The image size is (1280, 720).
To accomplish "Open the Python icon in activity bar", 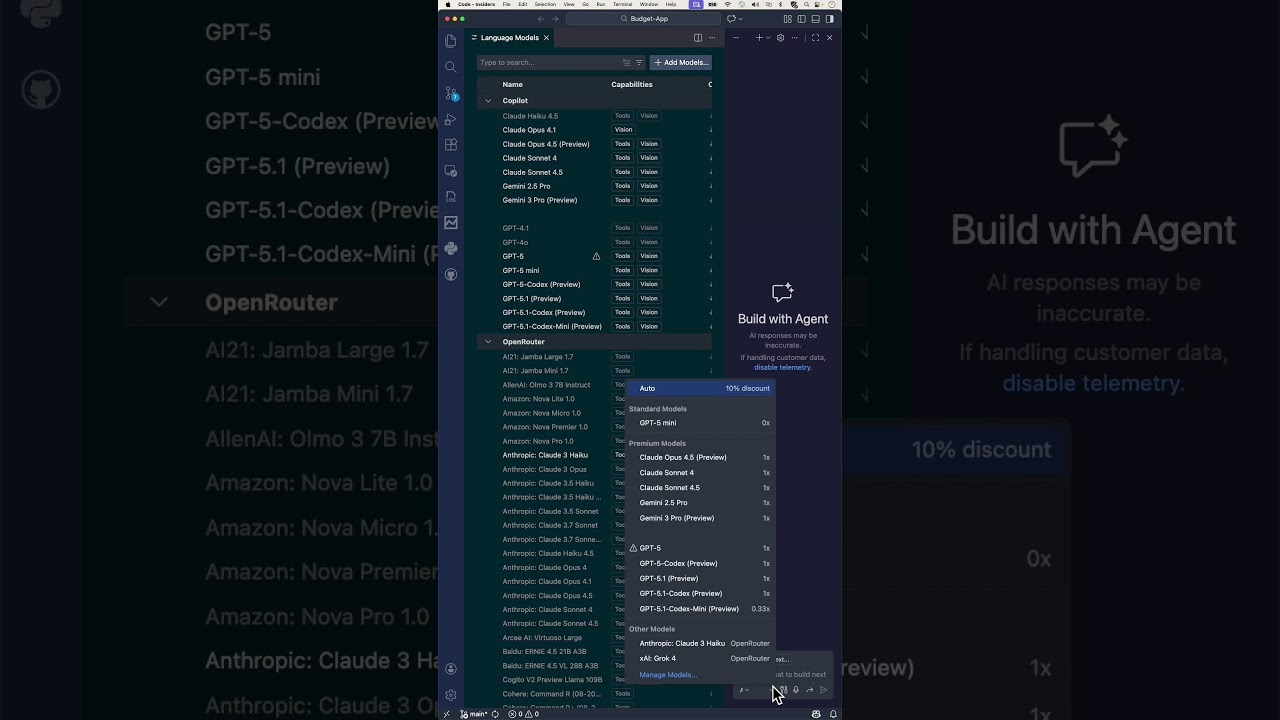I will click(x=451, y=248).
